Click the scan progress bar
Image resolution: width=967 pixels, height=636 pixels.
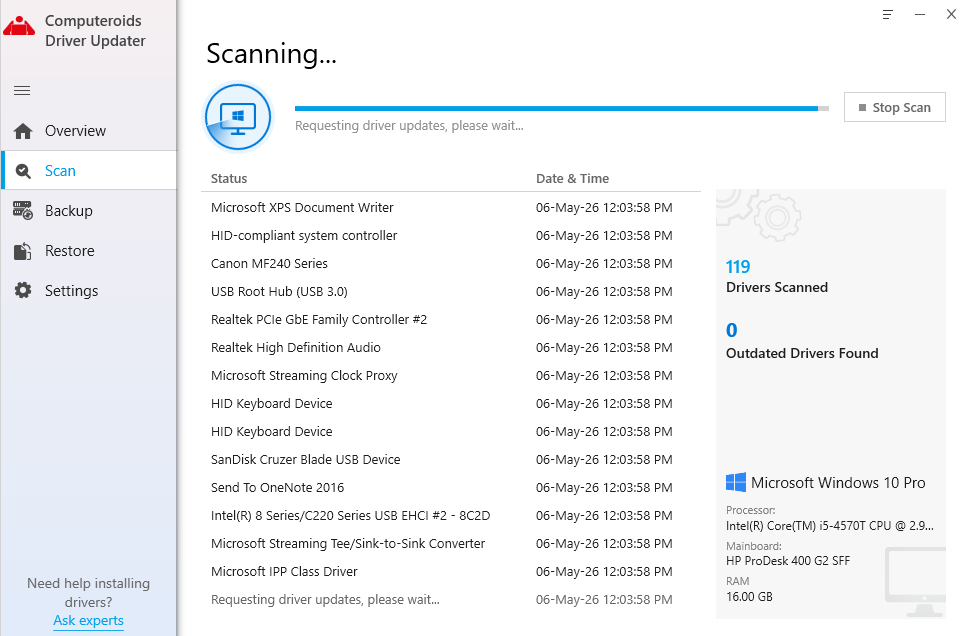click(x=562, y=109)
